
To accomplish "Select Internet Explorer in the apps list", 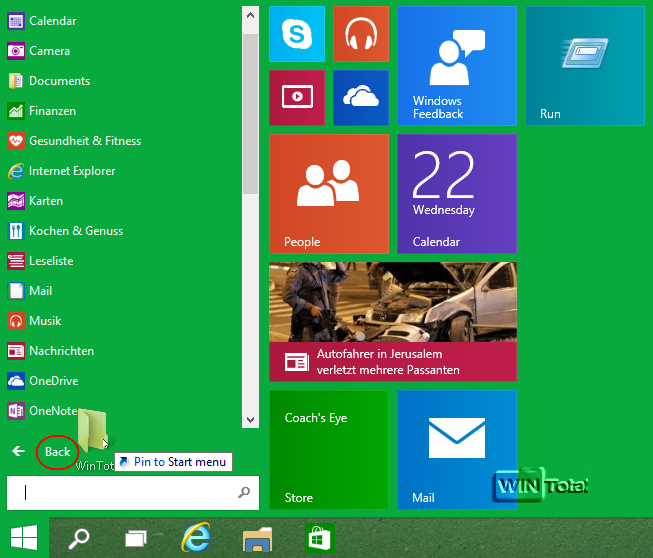I will 71,171.
